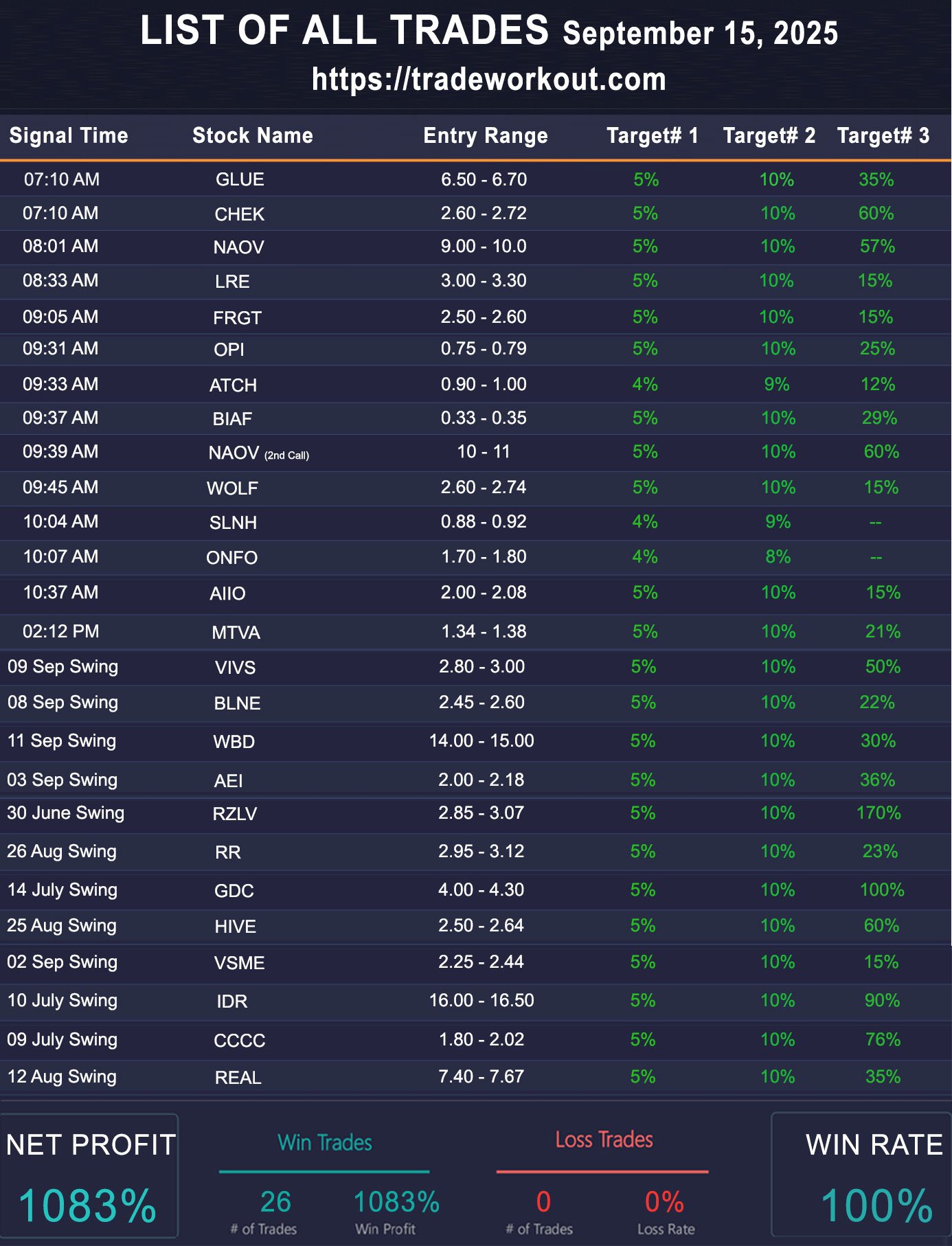Click the NET PROFIT 1083% box

[89, 1176]
